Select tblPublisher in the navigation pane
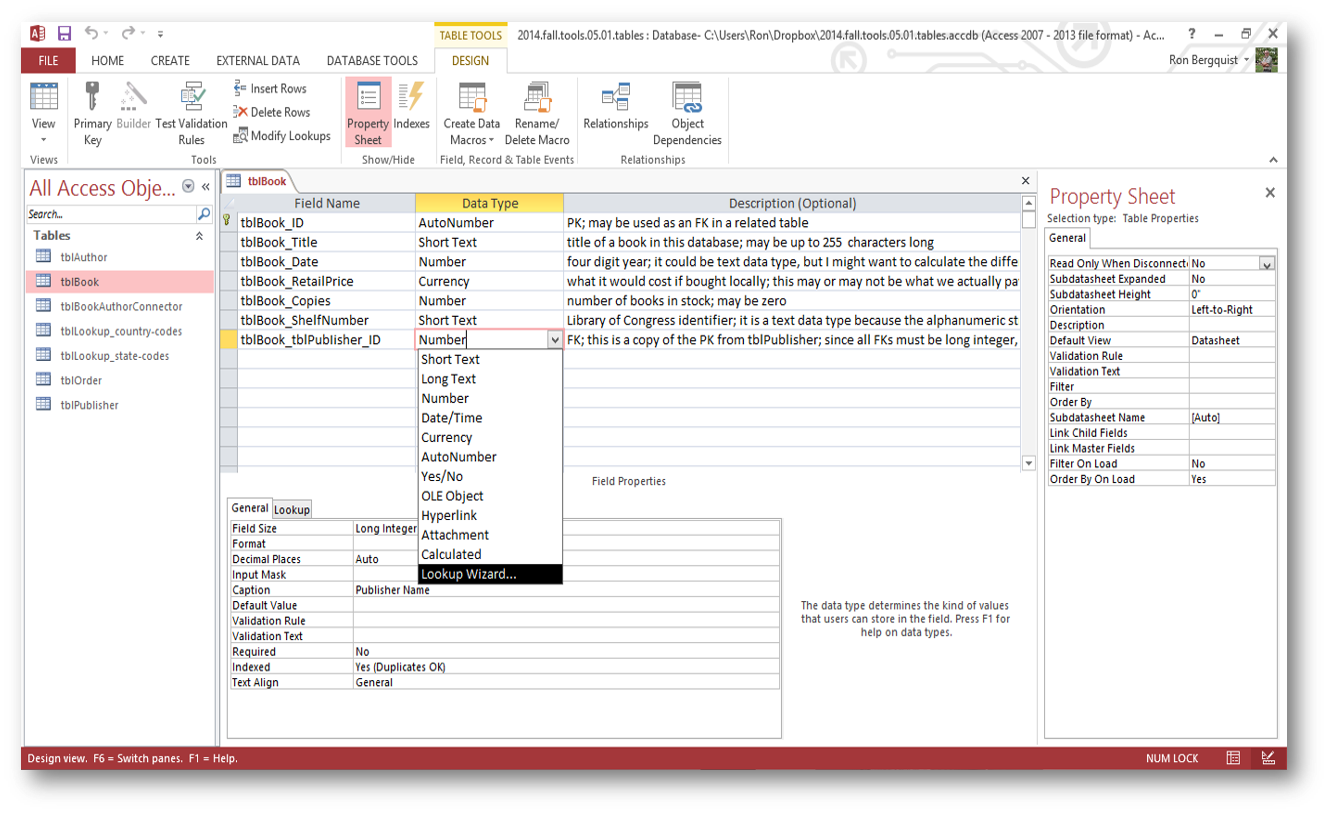The height and width of the screenshot is (813, 1328). tap(89, 405)
